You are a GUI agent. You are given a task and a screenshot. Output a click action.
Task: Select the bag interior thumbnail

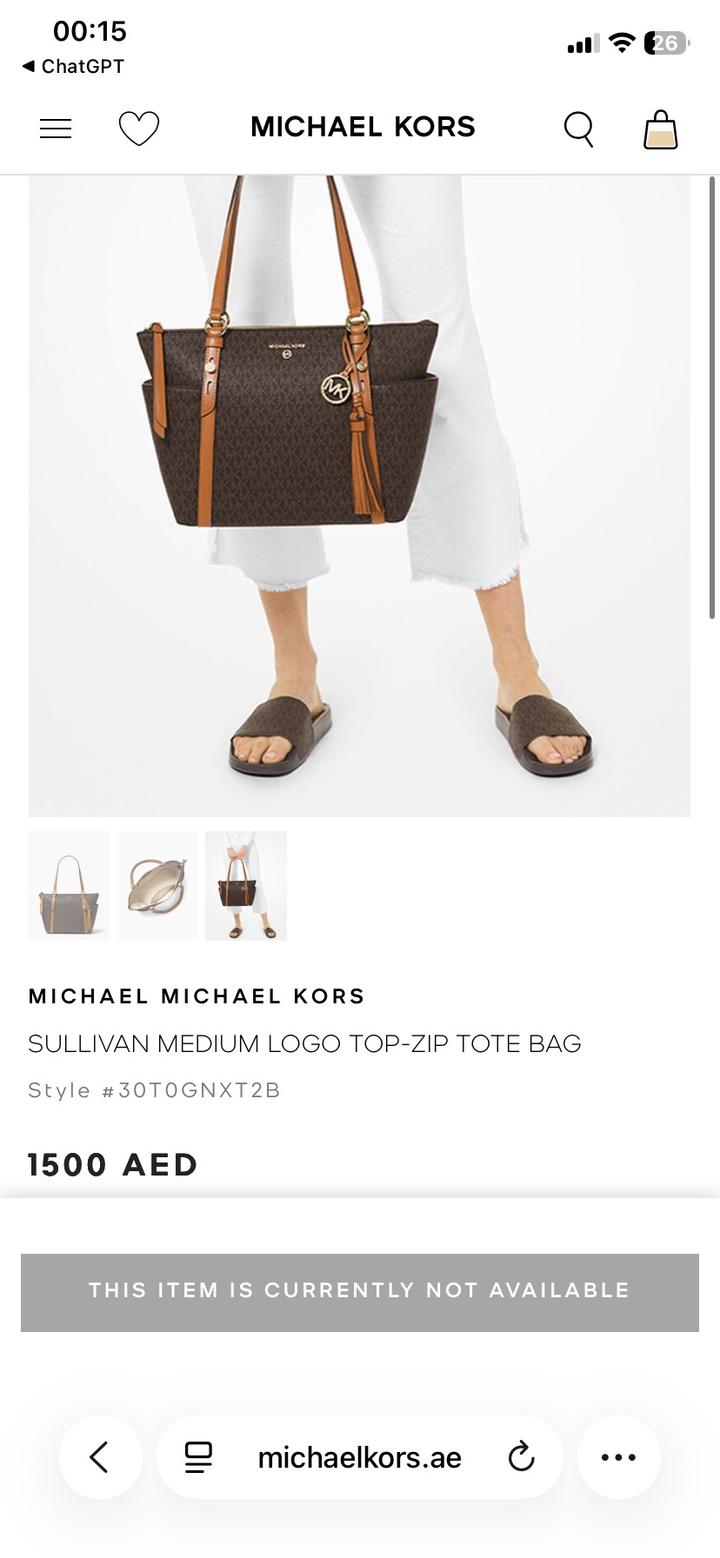(x=157, y=886)
